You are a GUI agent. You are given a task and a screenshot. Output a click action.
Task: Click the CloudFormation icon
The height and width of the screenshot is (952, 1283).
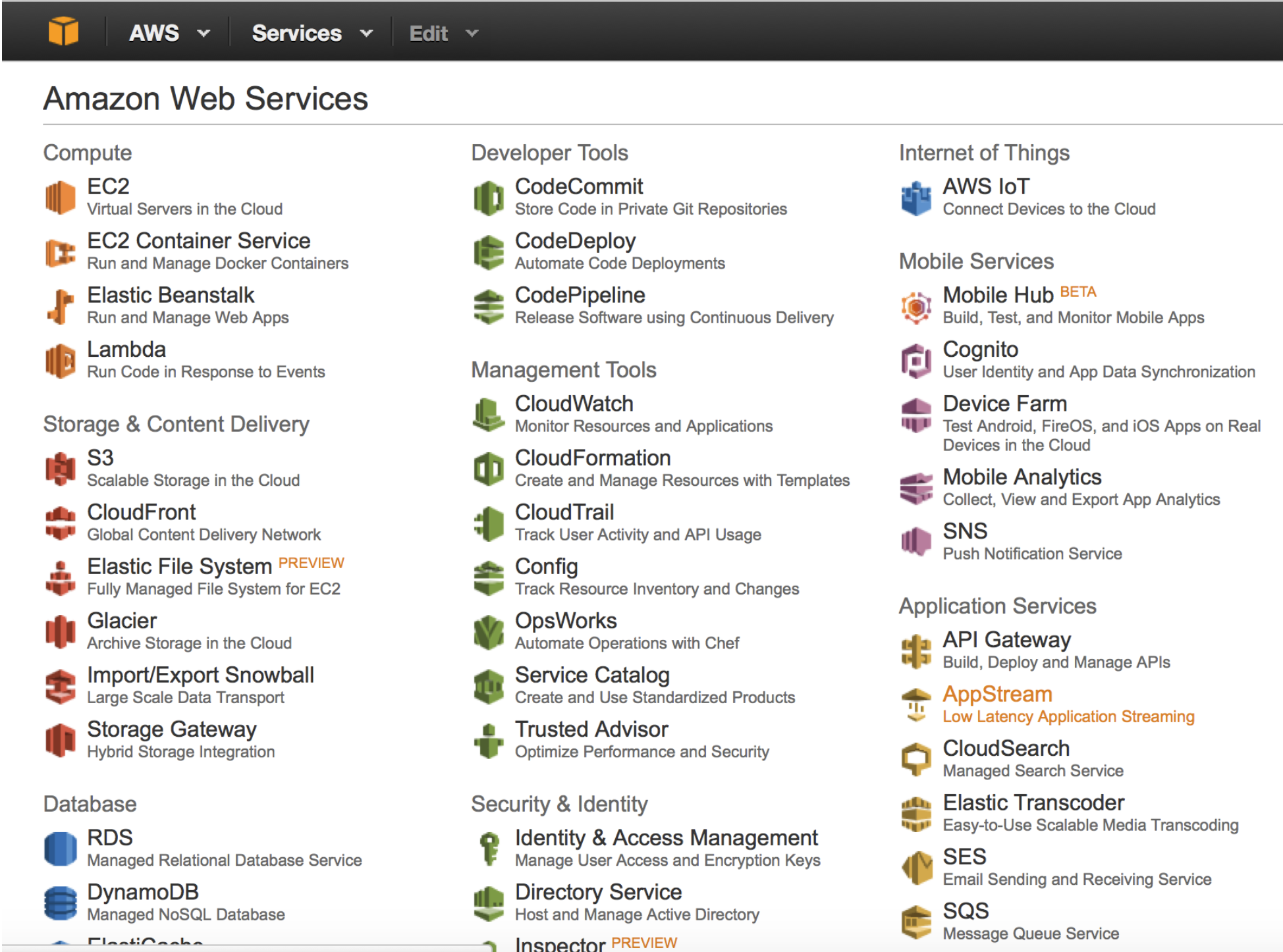click(x=489, y=469)
